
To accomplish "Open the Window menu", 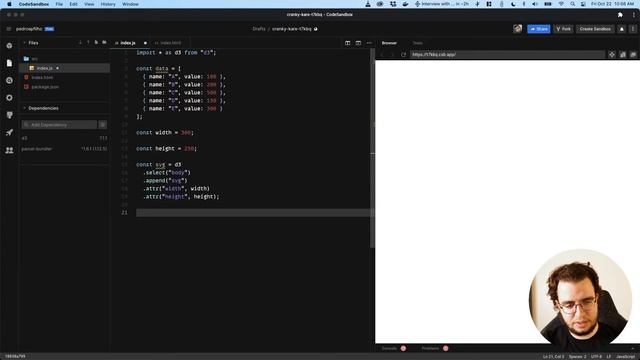I will coord(130,4).
